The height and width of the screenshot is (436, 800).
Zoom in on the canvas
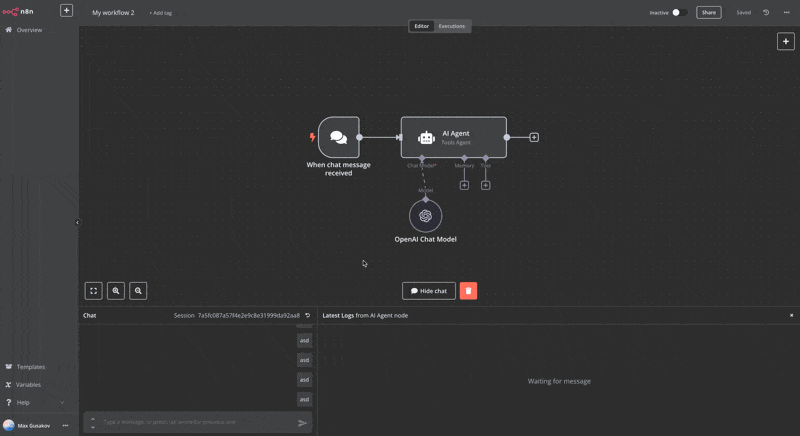(x=116, y=291)
